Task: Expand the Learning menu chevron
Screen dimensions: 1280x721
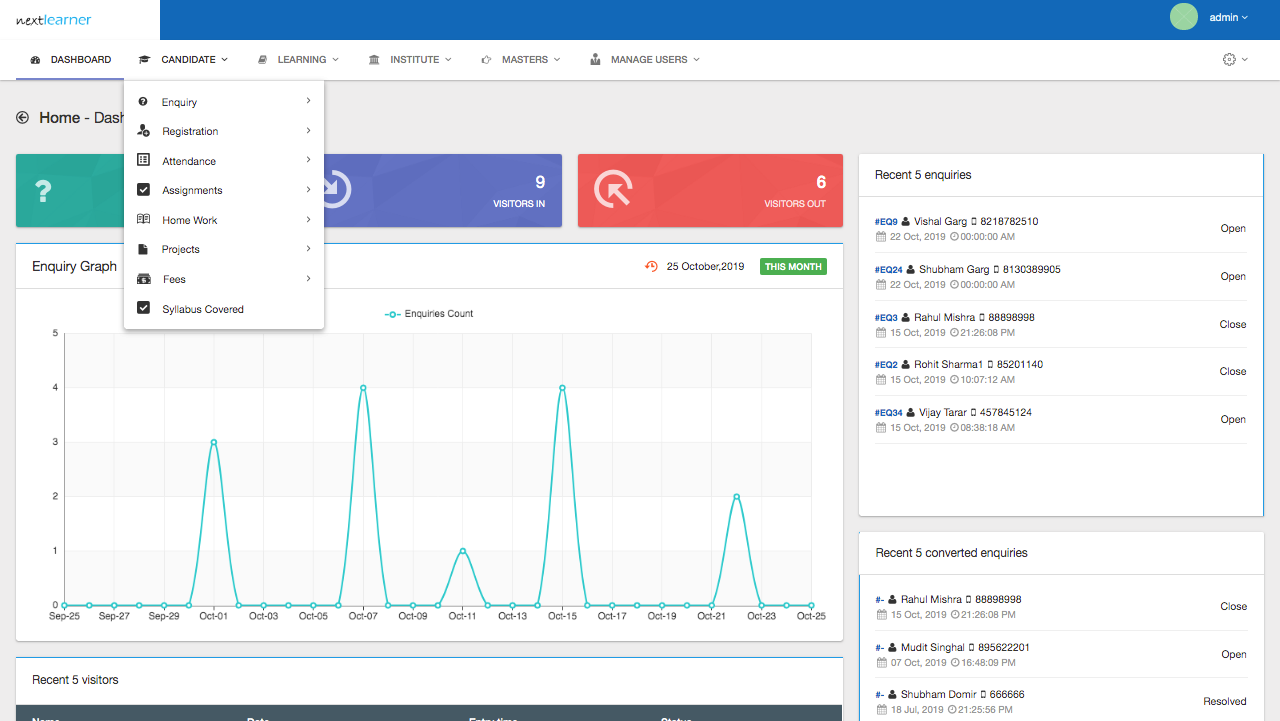Action: pyautogui.click(x=335, y=60)
